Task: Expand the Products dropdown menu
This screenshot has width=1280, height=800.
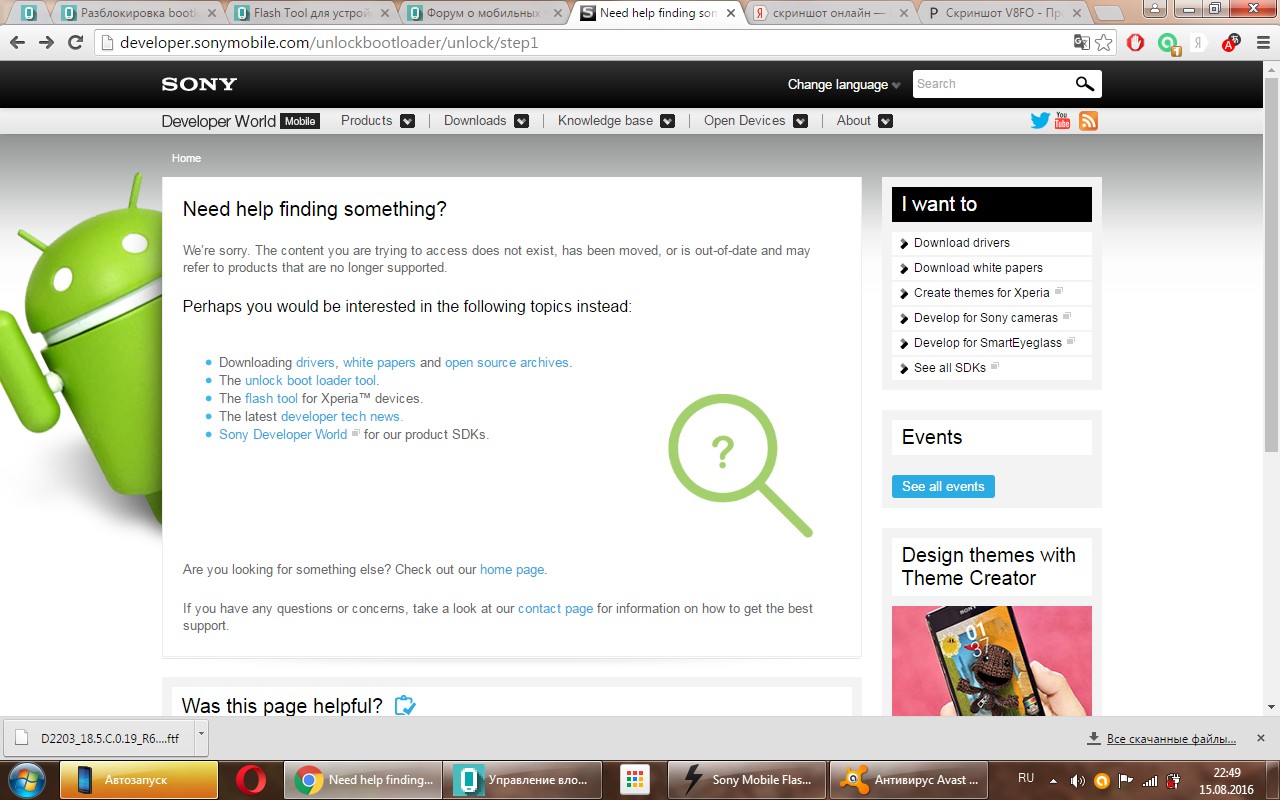Action: pos(407,121)
